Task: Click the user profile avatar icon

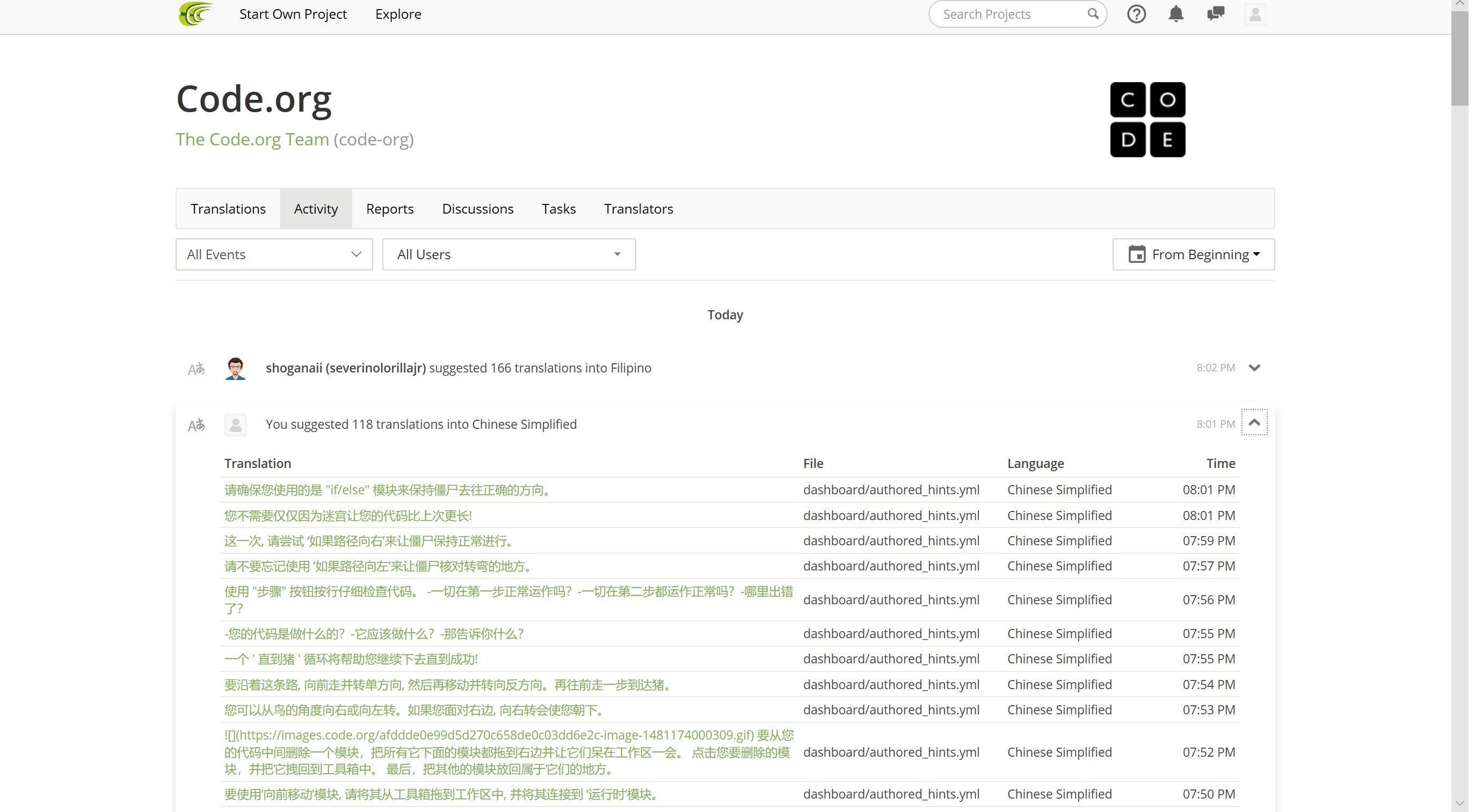Action: (x=1254, y=14)
